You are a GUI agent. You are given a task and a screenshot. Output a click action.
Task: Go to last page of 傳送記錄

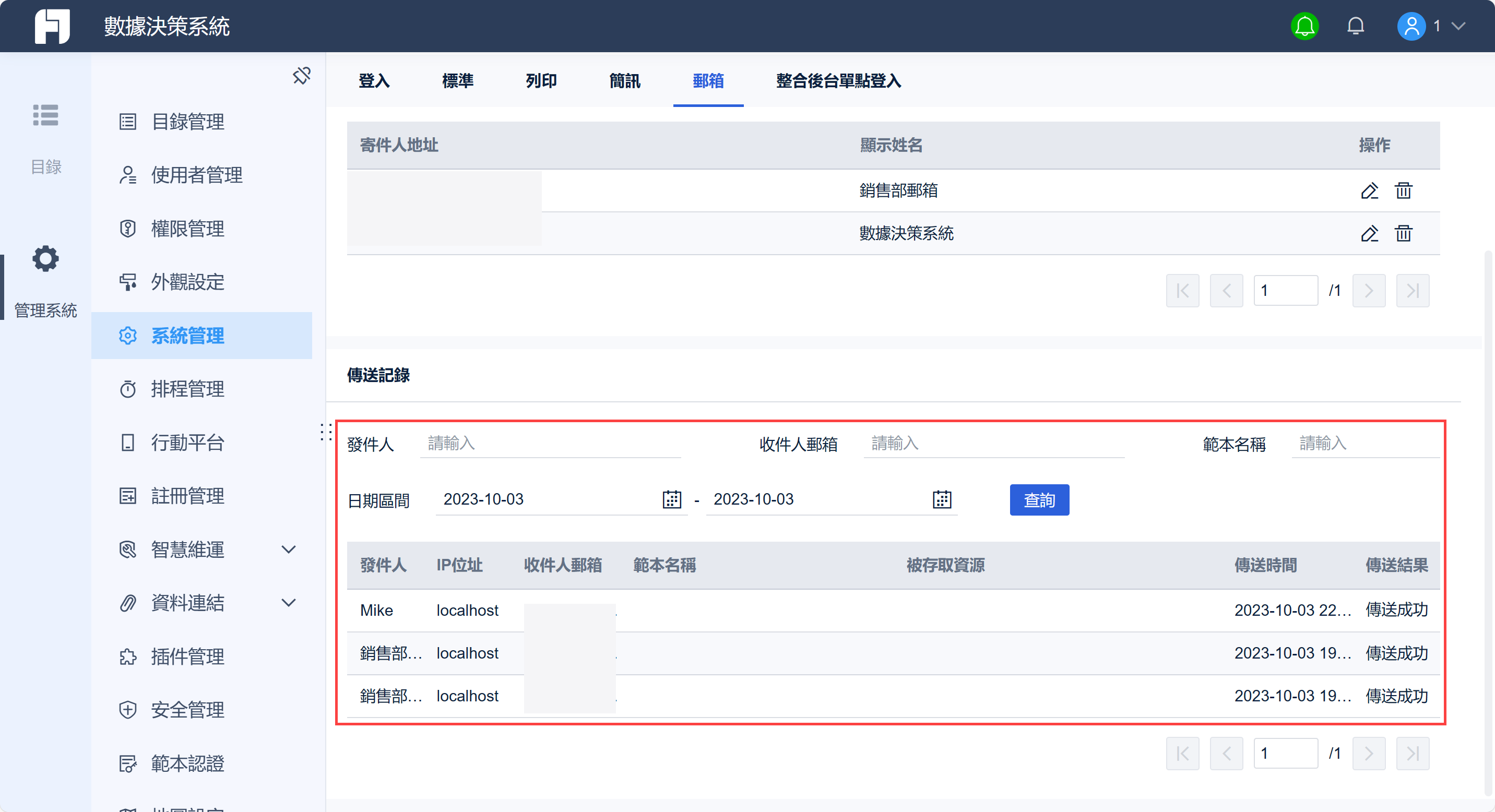coord(1412,753)
